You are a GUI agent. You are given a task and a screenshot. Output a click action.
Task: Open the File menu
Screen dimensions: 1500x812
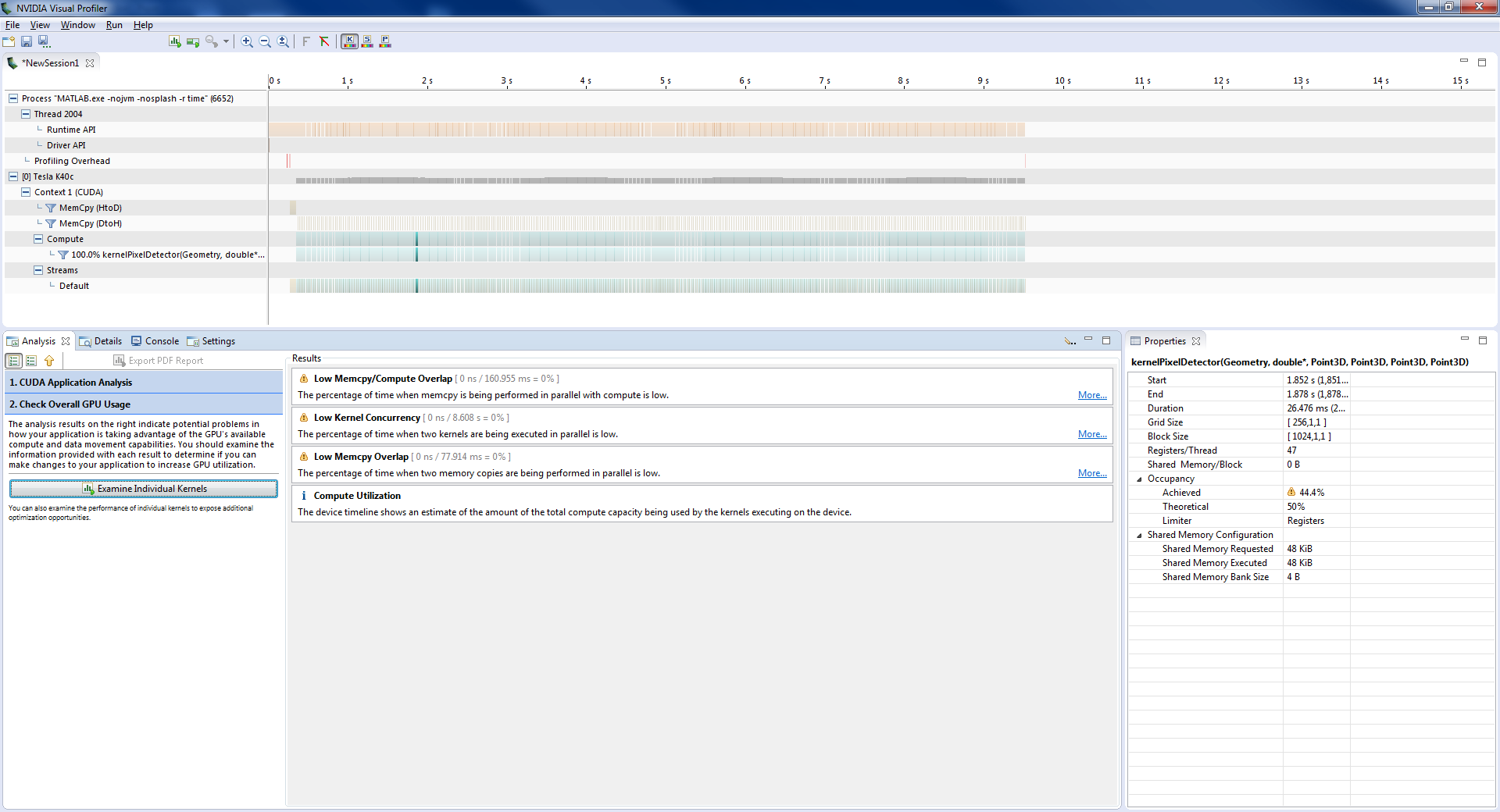pyautogui.click(x=12, y=25)
